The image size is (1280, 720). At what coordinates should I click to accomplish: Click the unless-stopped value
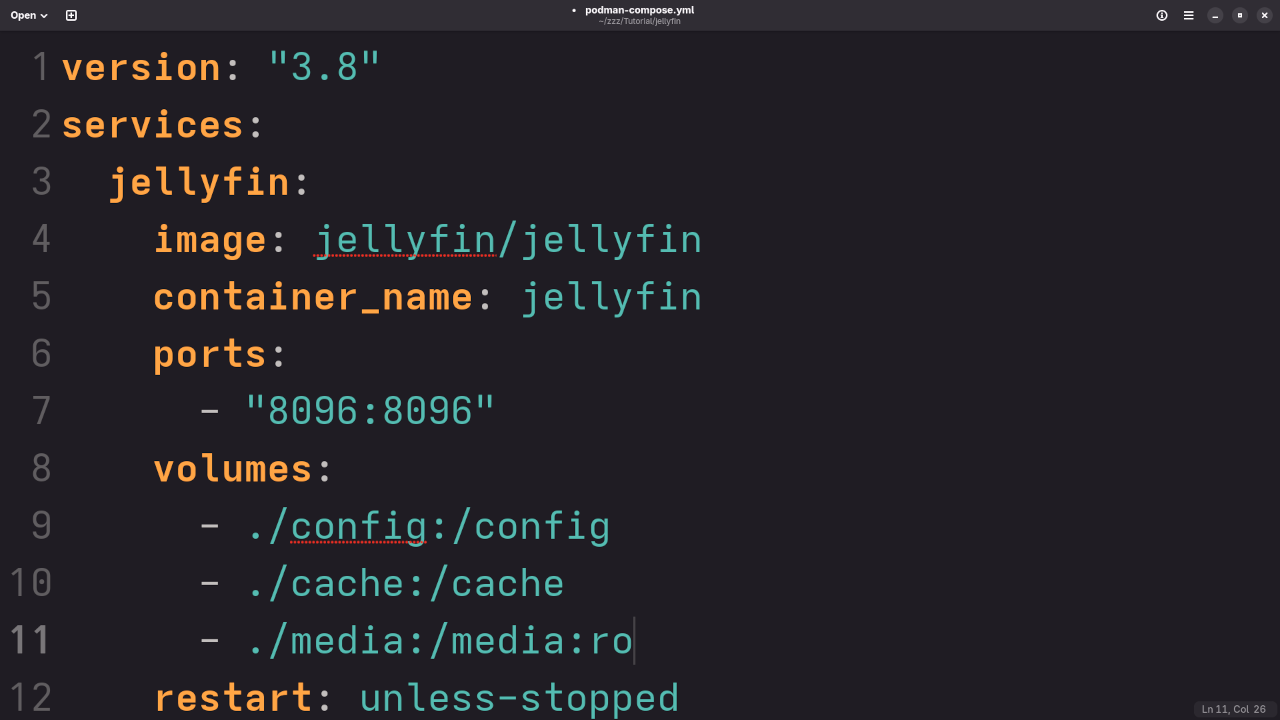click(519, 698)
